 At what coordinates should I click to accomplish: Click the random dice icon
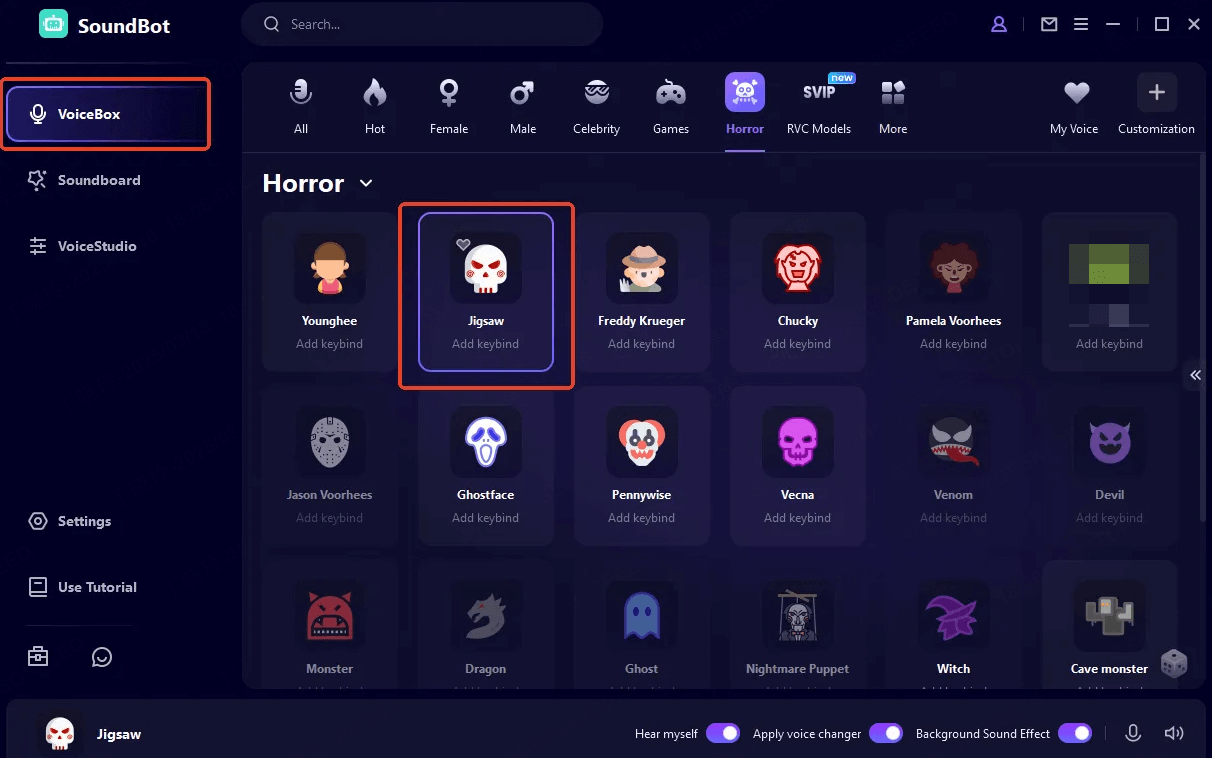(1173, 663)
